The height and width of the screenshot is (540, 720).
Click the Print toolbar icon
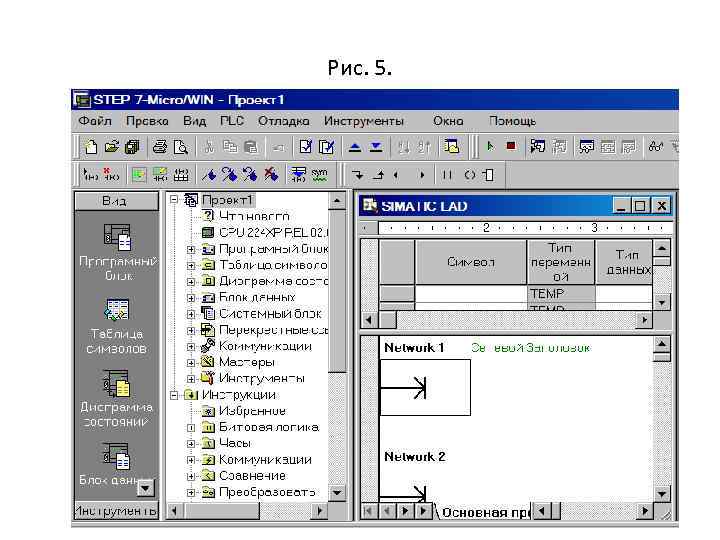tap(160, 147)
